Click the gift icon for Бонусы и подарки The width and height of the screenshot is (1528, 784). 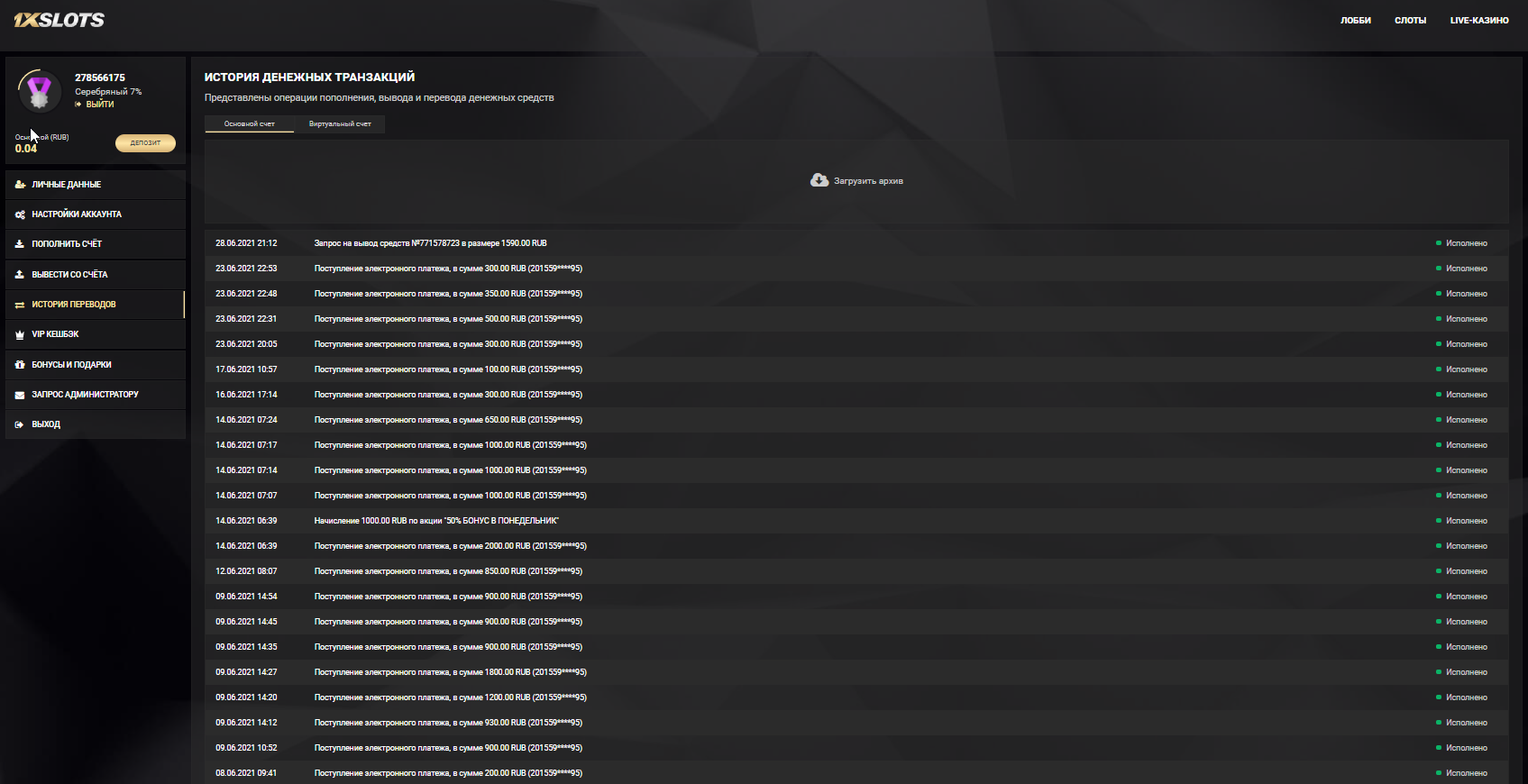coord(20,365)
